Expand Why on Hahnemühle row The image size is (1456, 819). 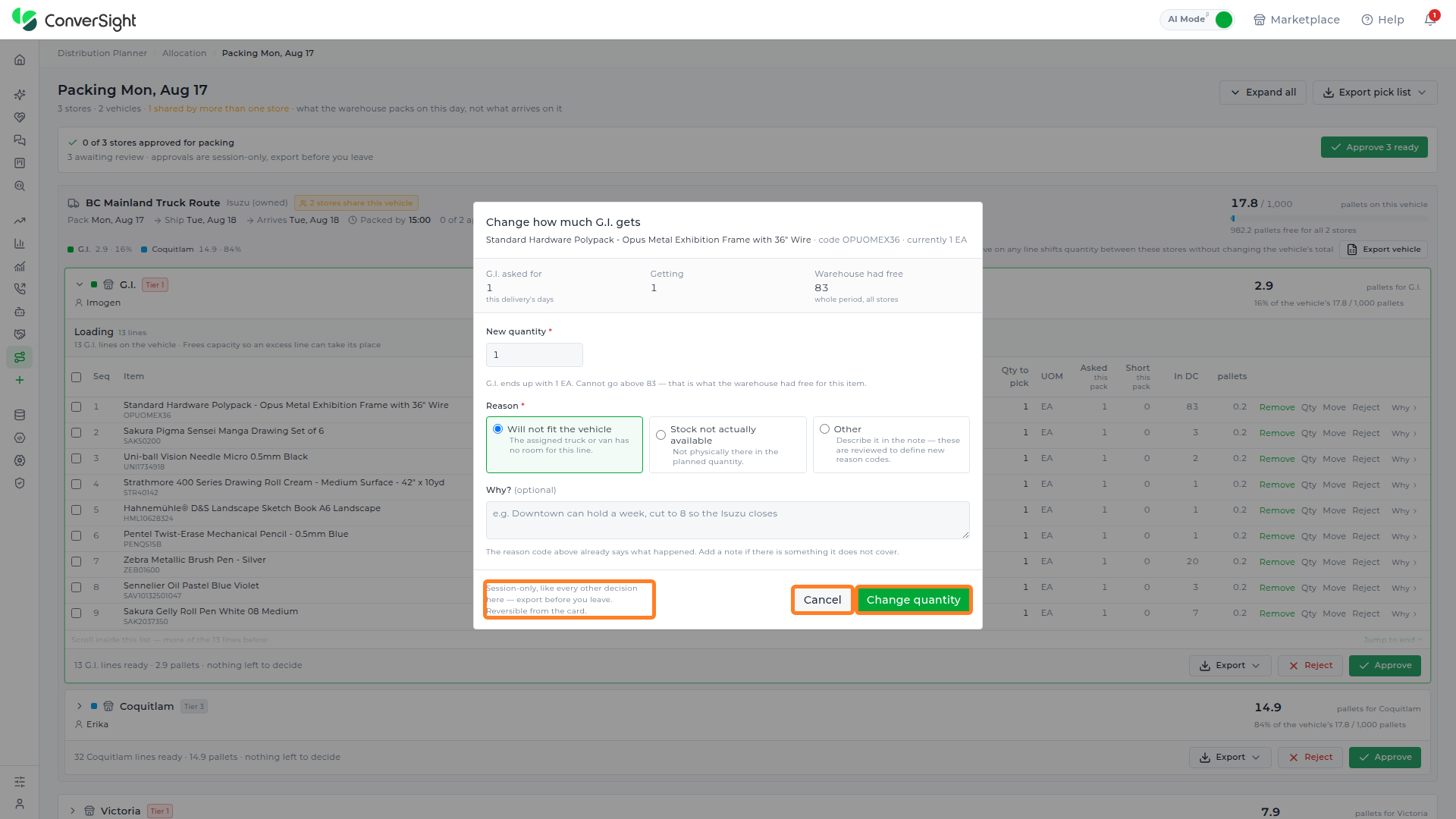click(1404, 511)
